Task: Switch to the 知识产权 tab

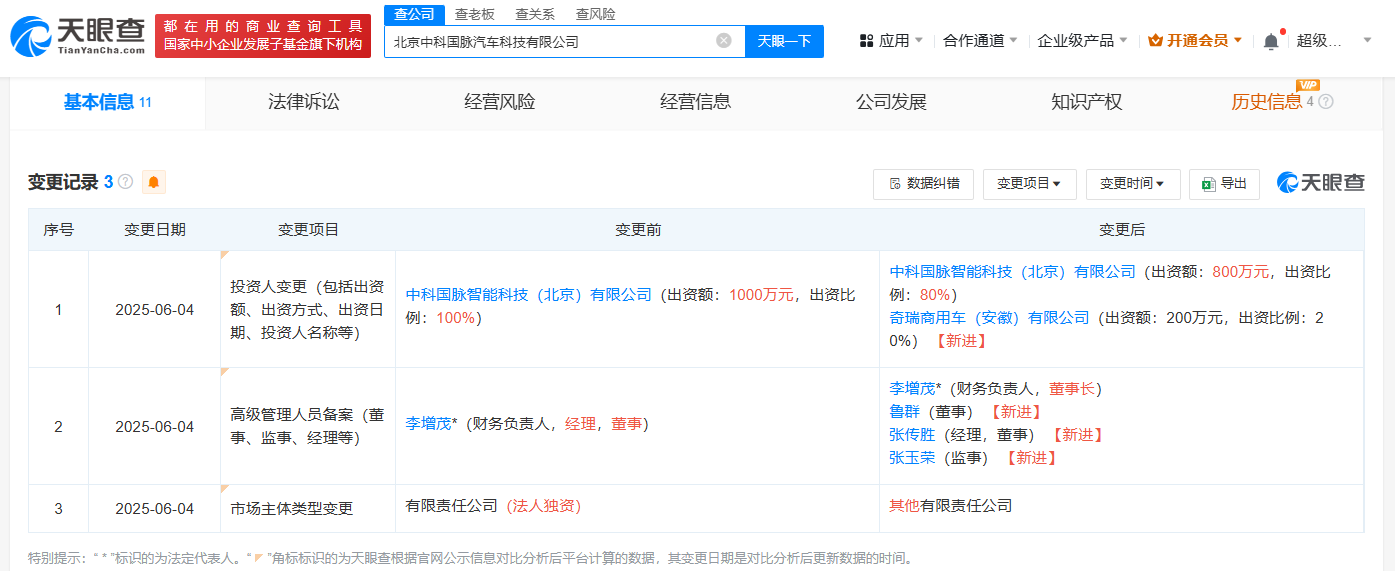Action: (1087, 102)
